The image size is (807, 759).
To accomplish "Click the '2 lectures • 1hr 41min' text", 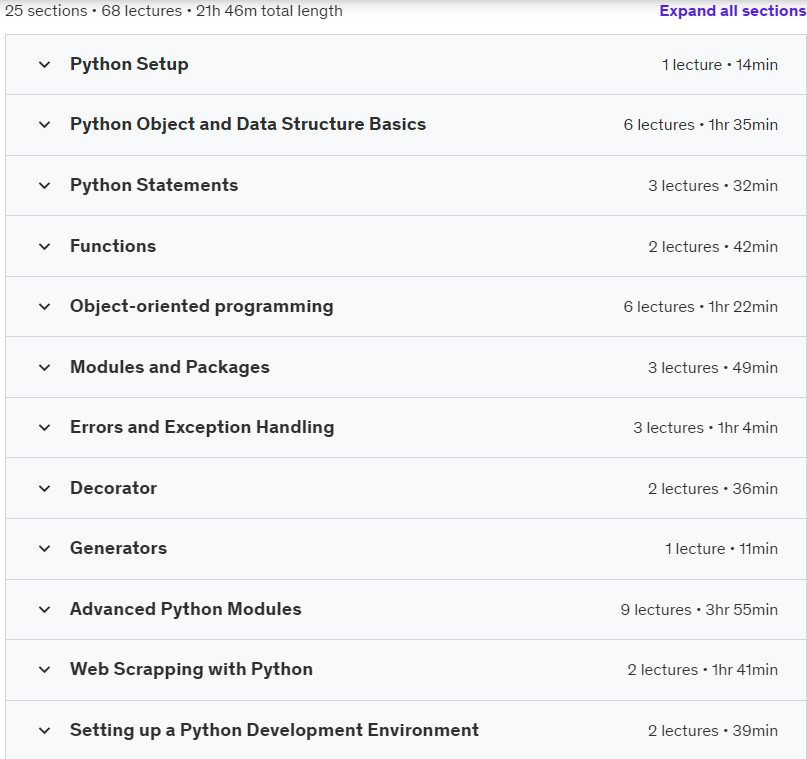I will 703,670.
